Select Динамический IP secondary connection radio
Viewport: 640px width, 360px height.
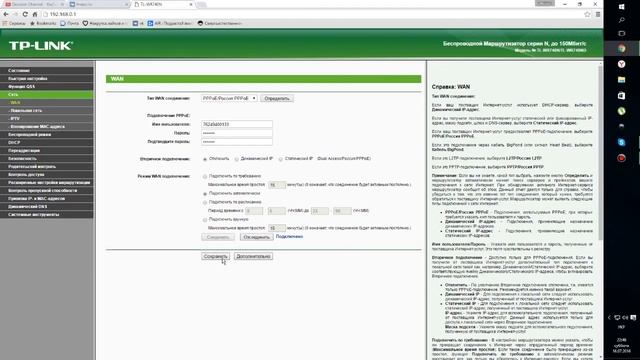(237, 159)
